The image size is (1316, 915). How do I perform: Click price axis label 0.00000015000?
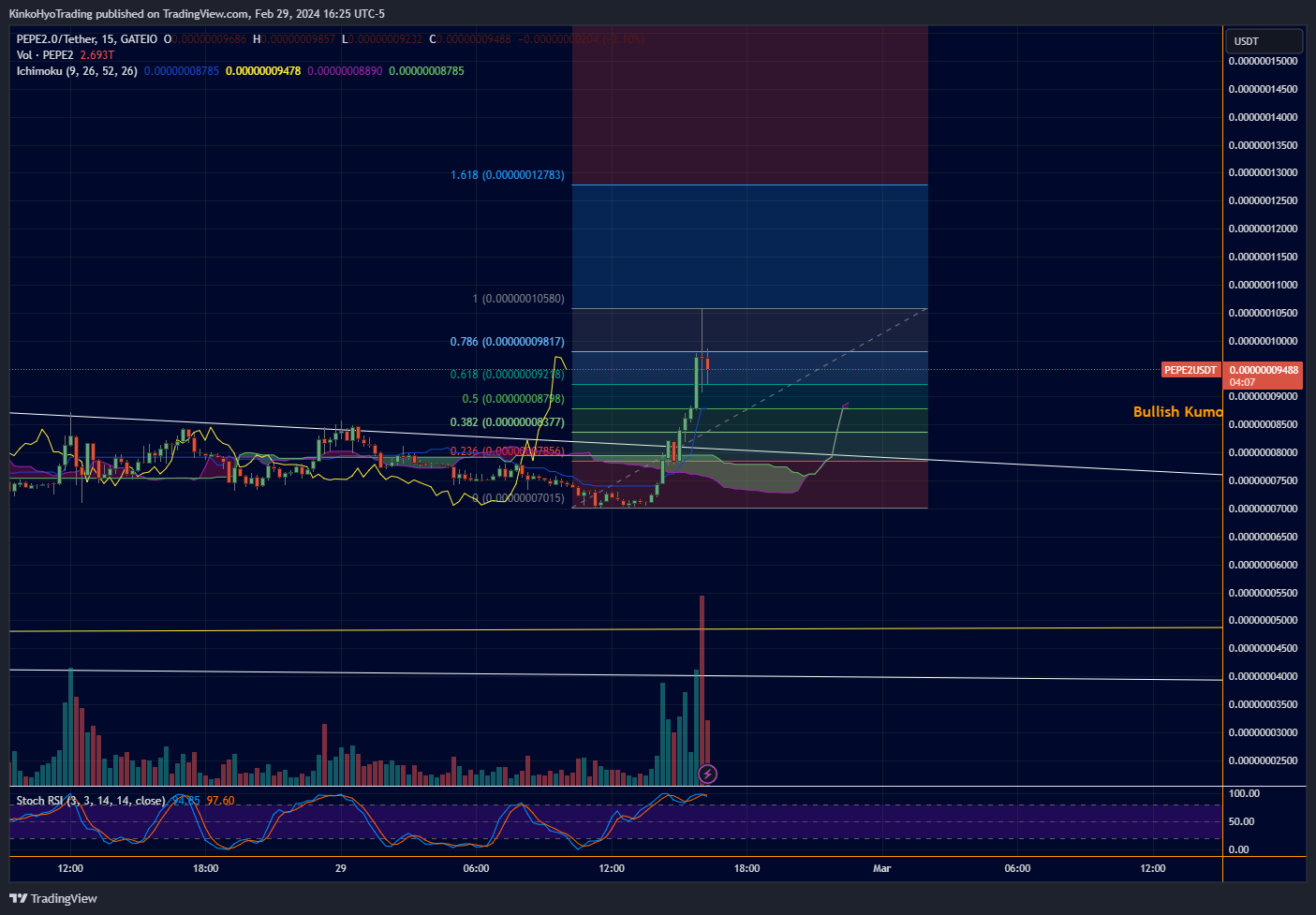pyautogui.click(x=1263, y=61)
